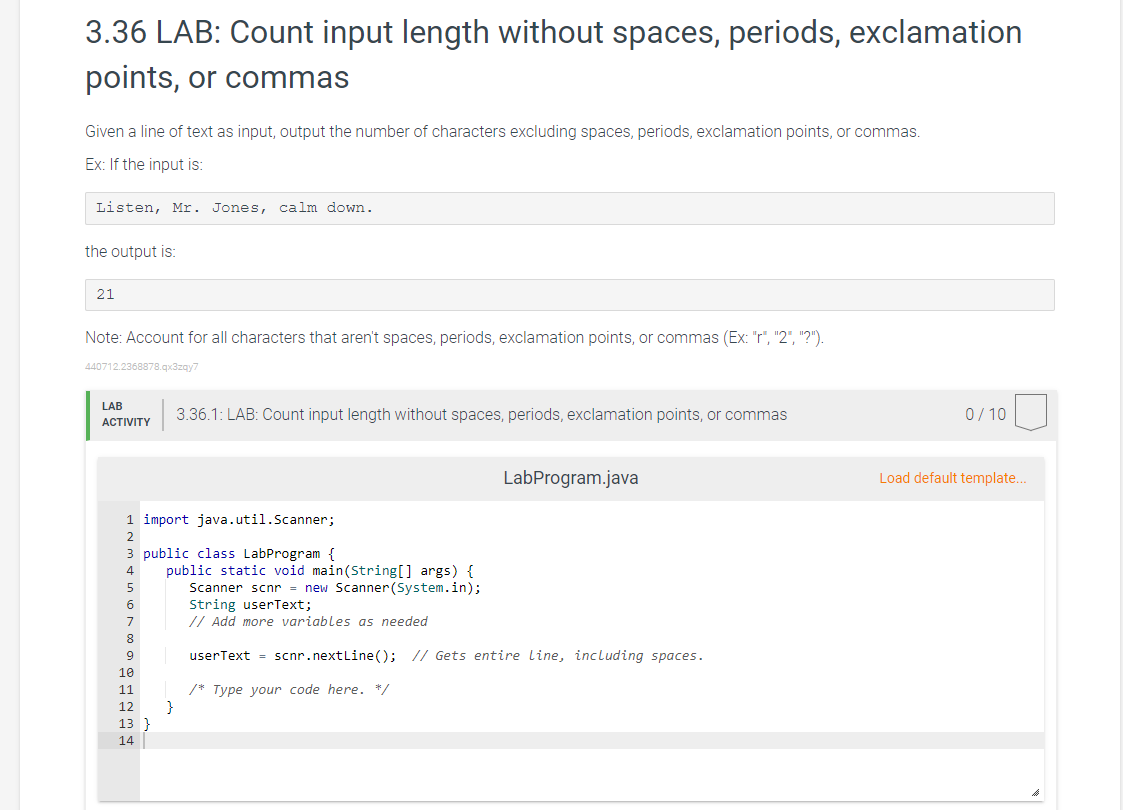Click the completion badge icon next to 0 / 10
The width and height of the screenshot is (1123, 810).
pyautogui.click(x=1031, y=413)
